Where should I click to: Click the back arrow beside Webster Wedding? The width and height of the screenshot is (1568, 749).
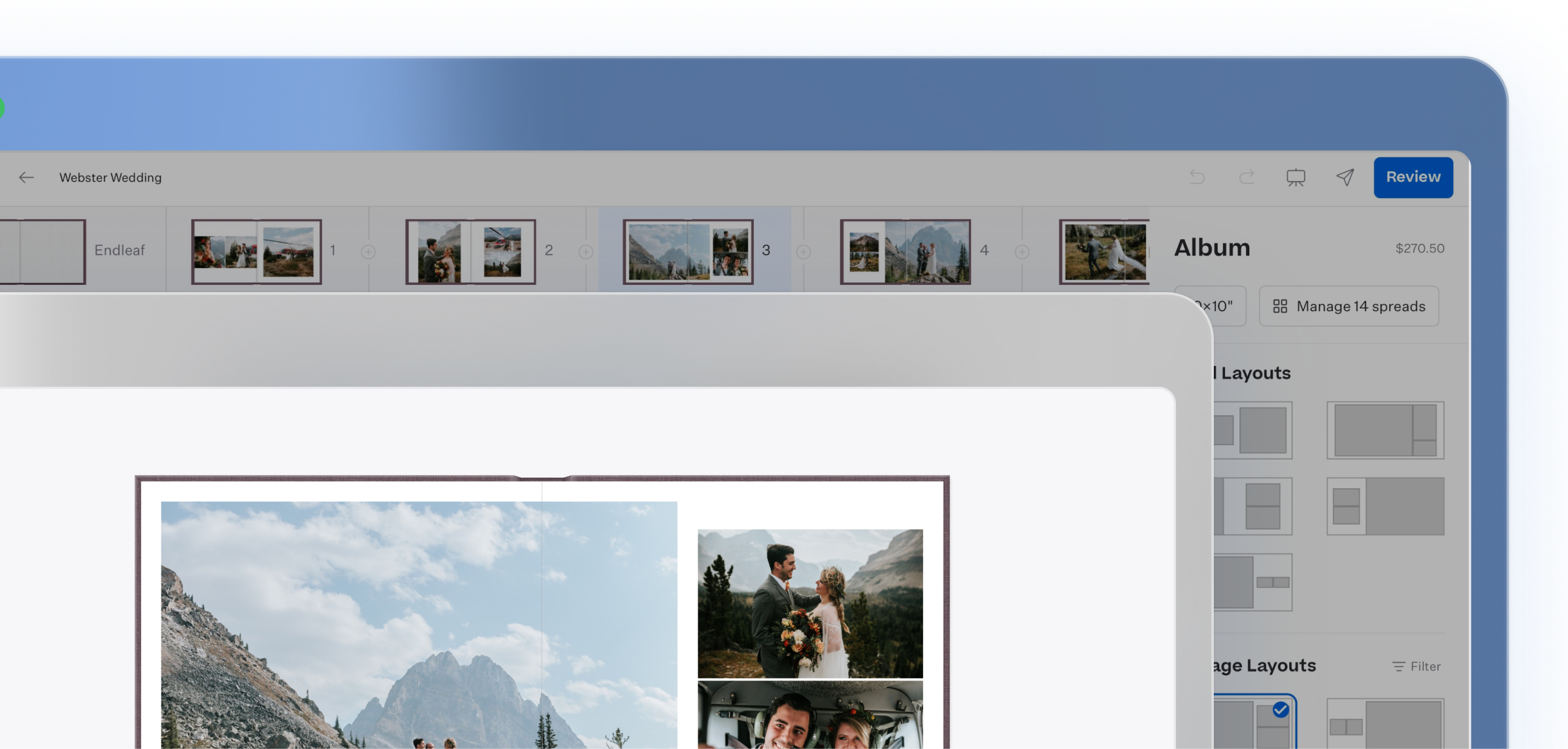[26, 177]
